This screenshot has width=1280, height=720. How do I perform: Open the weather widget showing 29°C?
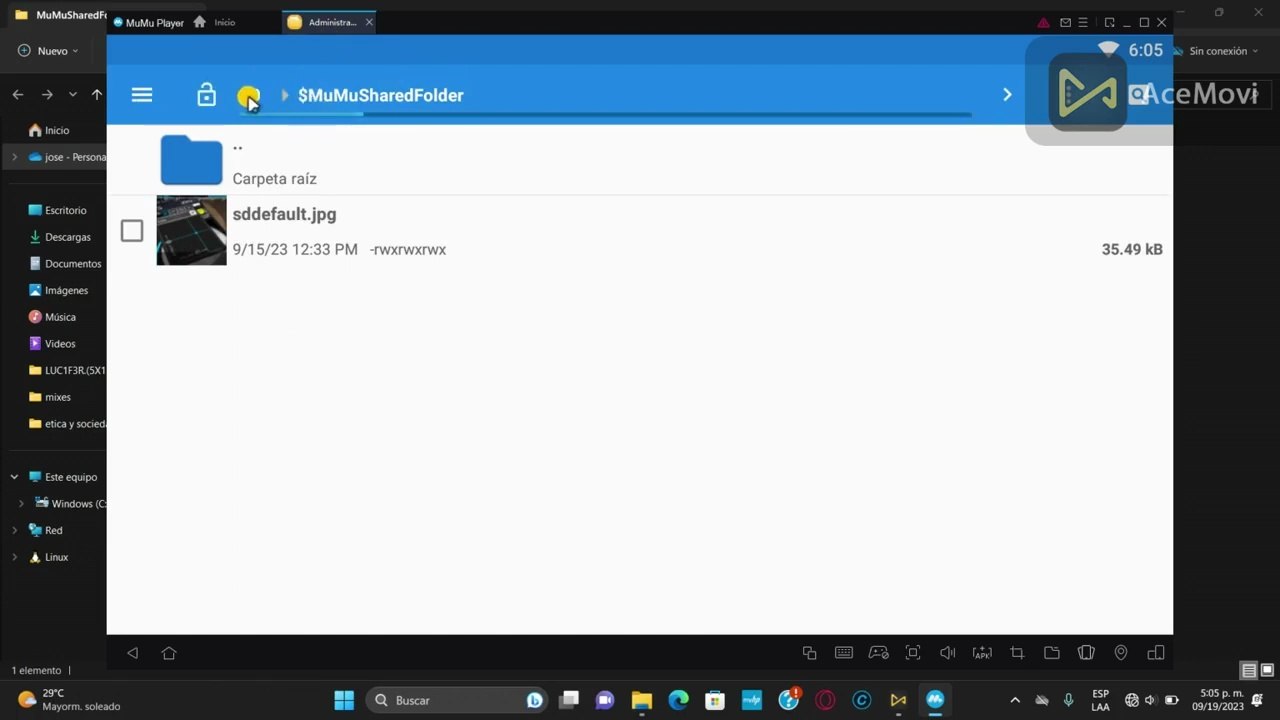pos(68,700)
